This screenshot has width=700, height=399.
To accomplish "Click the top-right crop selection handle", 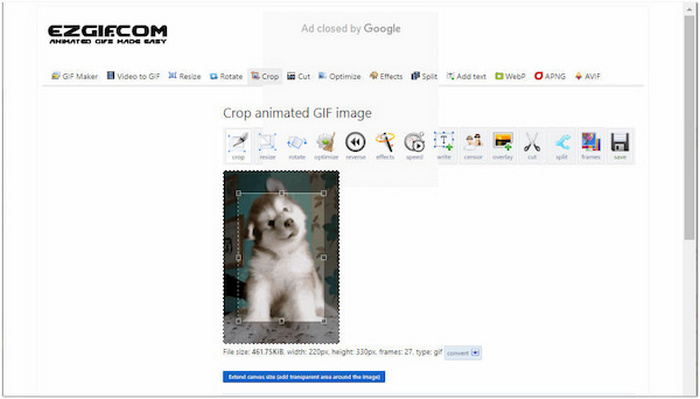I will [x=324, y=193].
